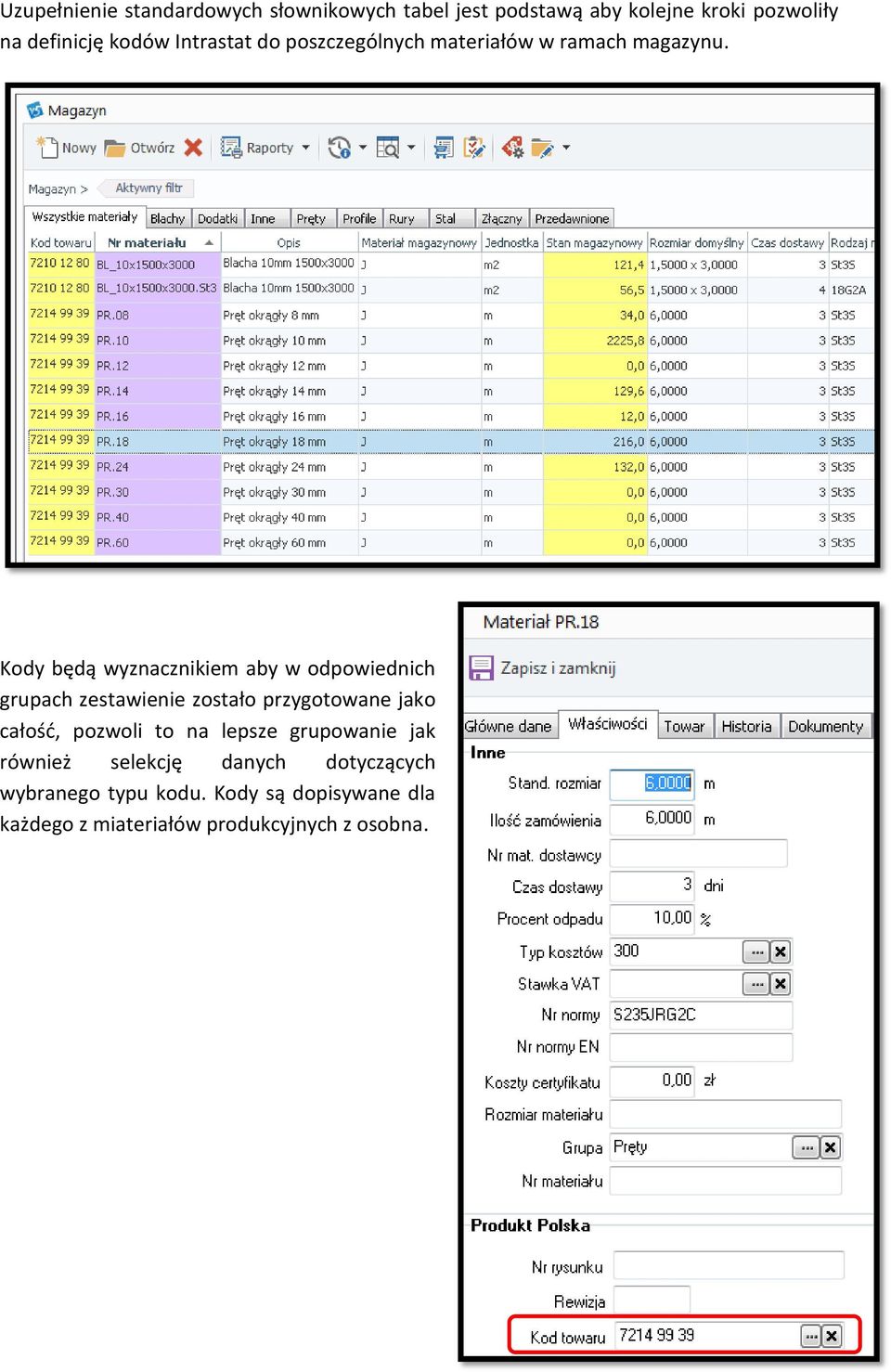Open Grupa browse (...) button
The width and height of the screenshot is (891, 1372).
tap(807, 1148)
